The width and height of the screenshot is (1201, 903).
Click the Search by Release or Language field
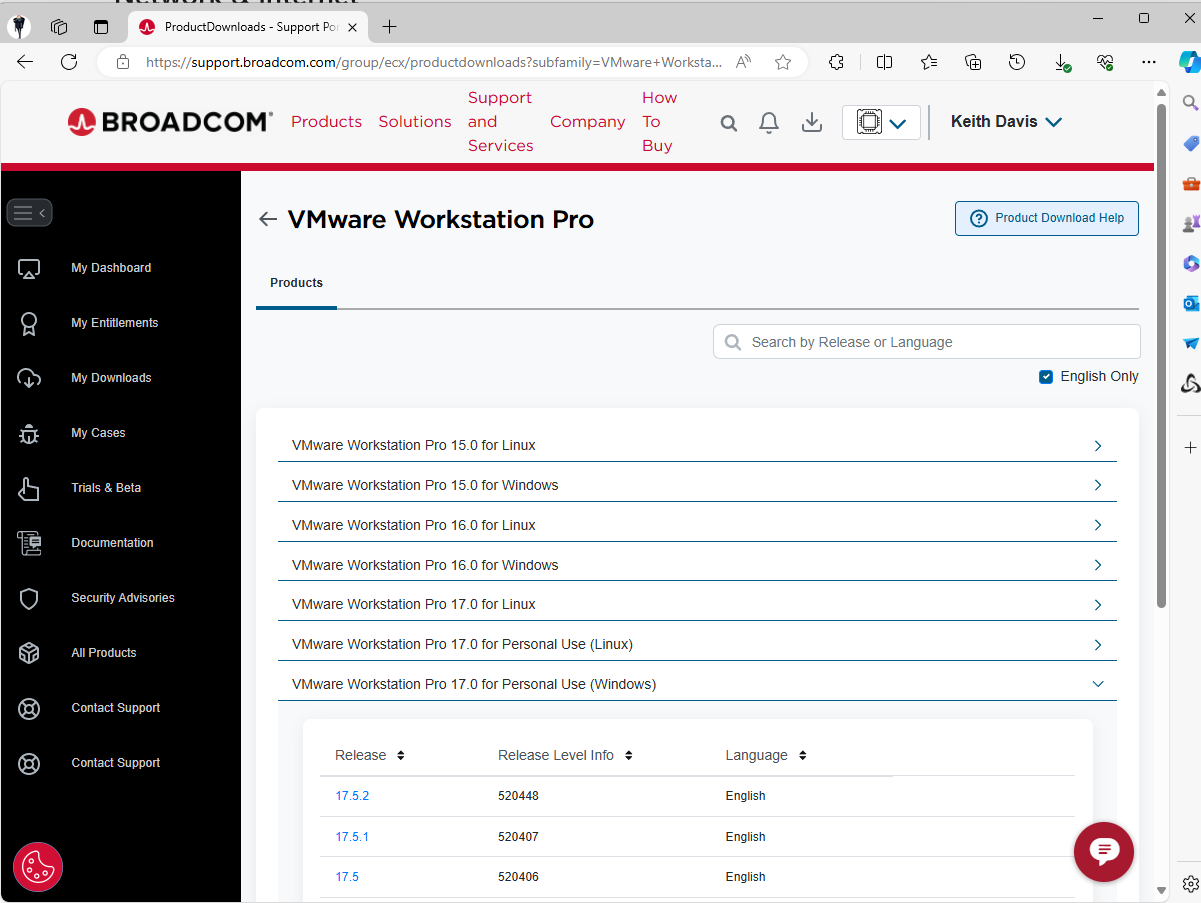click(925, 341)
